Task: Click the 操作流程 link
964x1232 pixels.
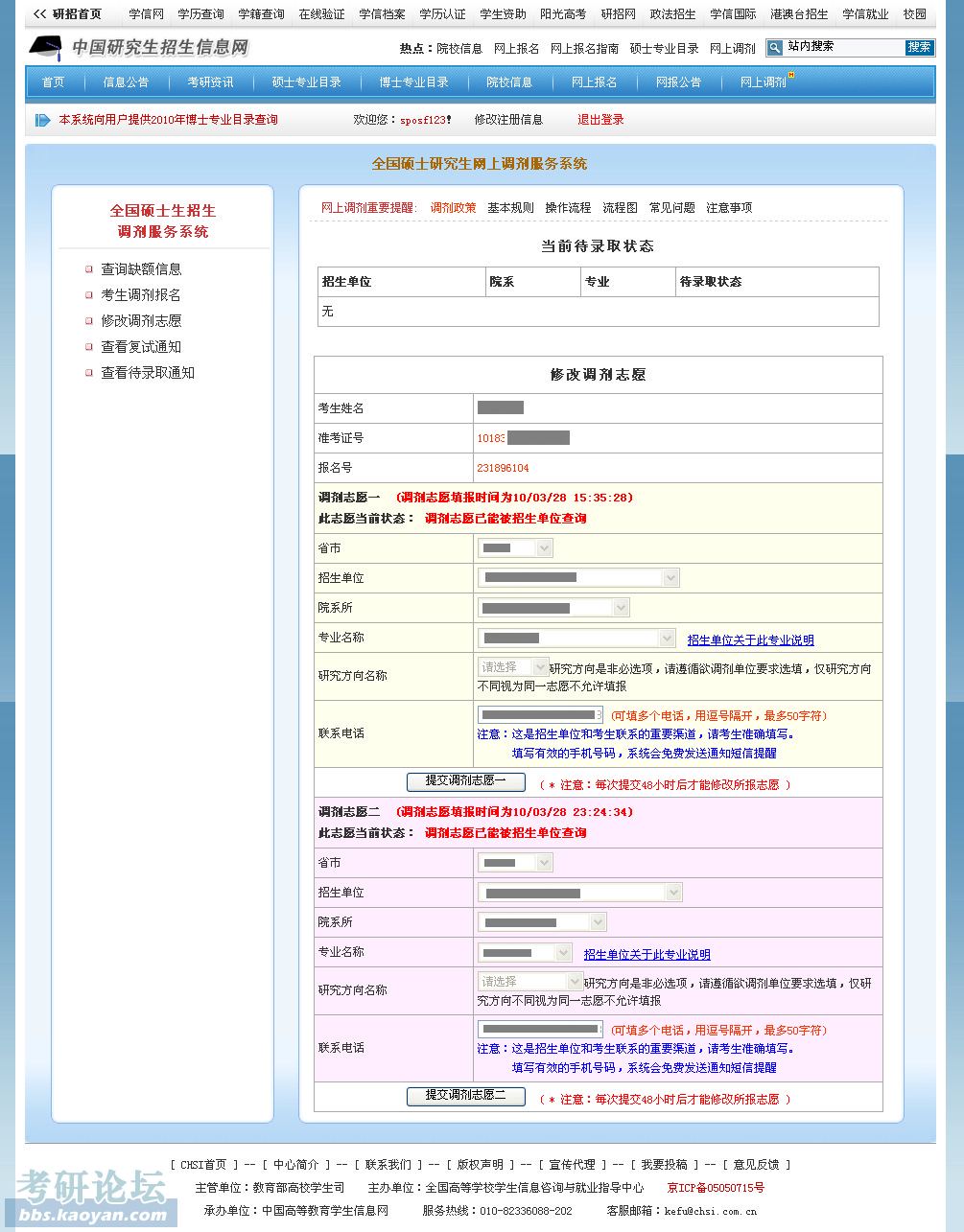Action: [x=568, y=208]
